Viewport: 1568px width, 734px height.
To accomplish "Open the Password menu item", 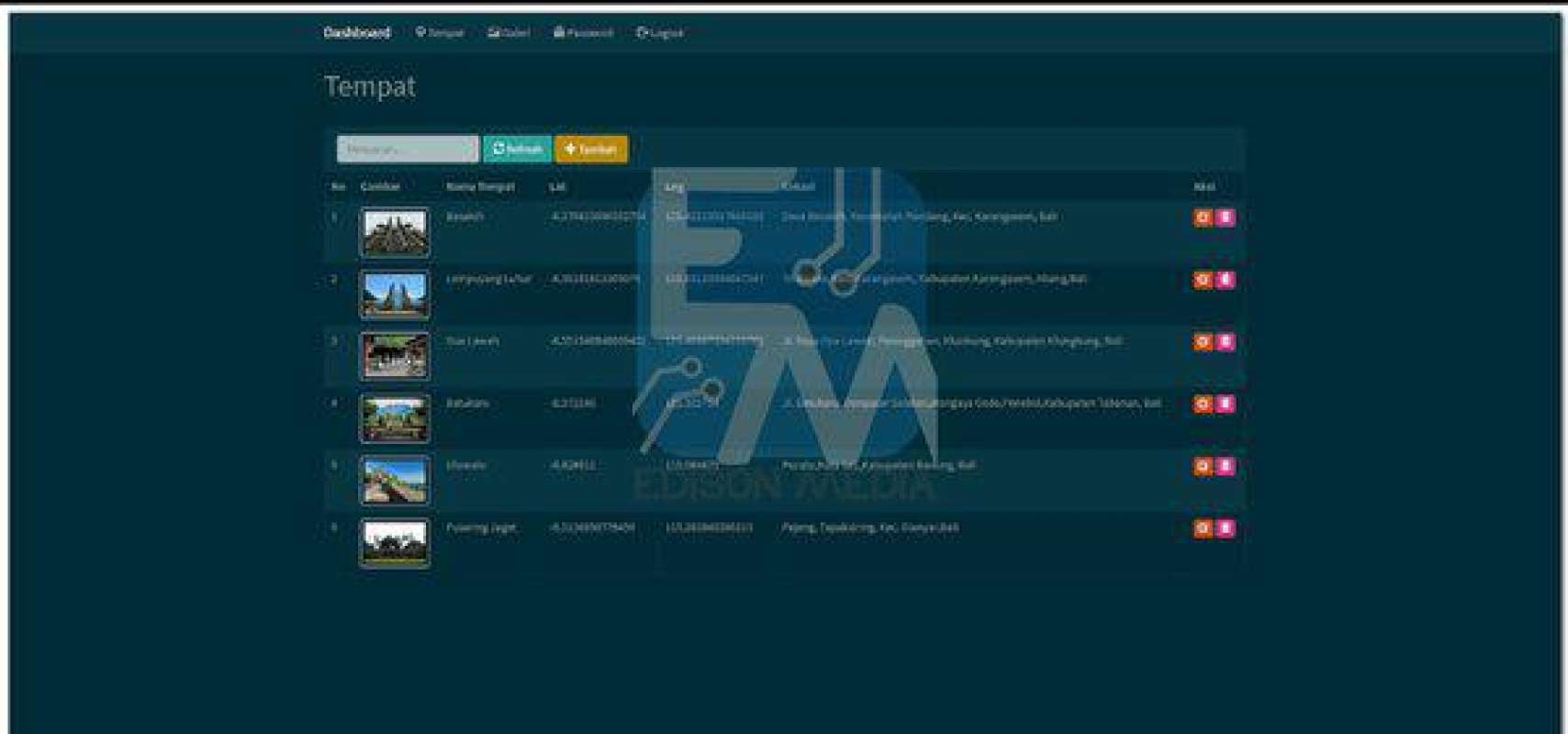I will pyautogui.click(x=583, y=33).
